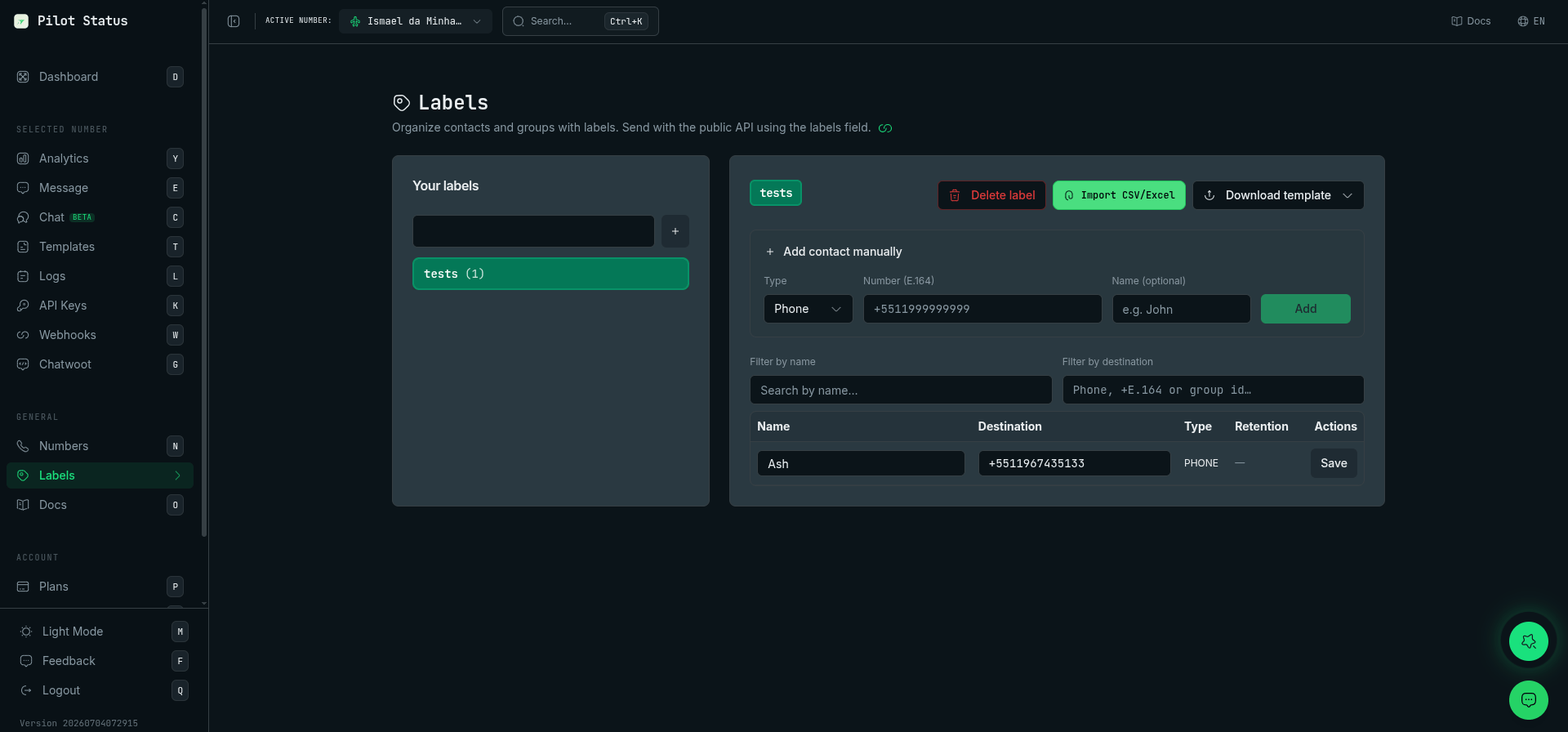Click the top bar Docs book icon
Image resolution: width=1568 pixels, height=732 pixels.
tap(1457, 21)
